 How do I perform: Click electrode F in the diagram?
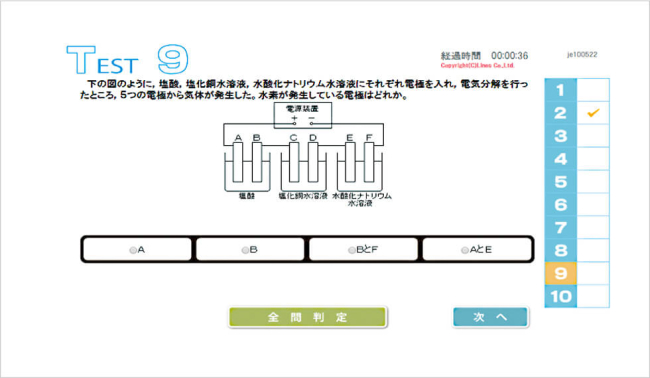tap(369, 162)
